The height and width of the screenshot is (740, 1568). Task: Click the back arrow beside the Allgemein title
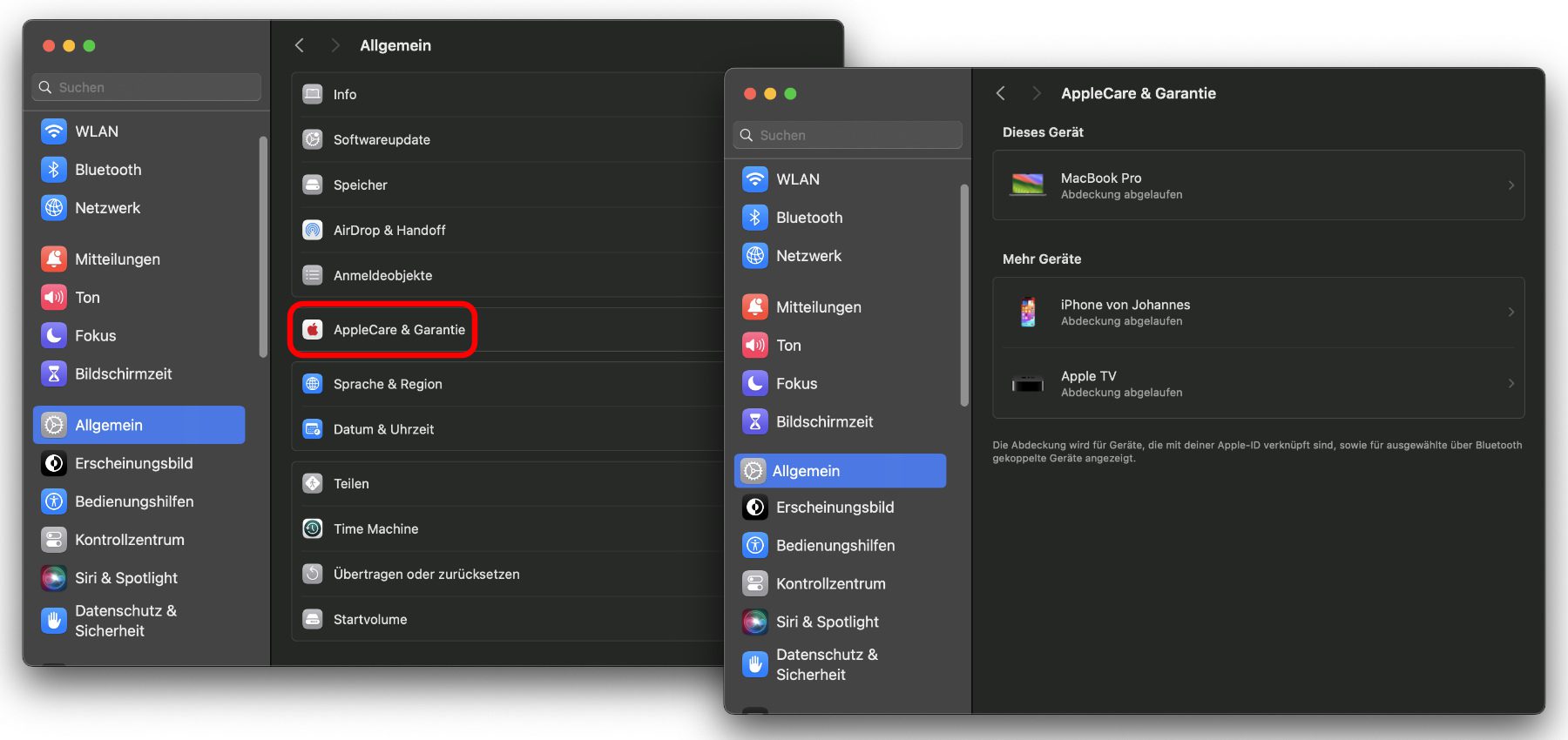pos(300,45)
